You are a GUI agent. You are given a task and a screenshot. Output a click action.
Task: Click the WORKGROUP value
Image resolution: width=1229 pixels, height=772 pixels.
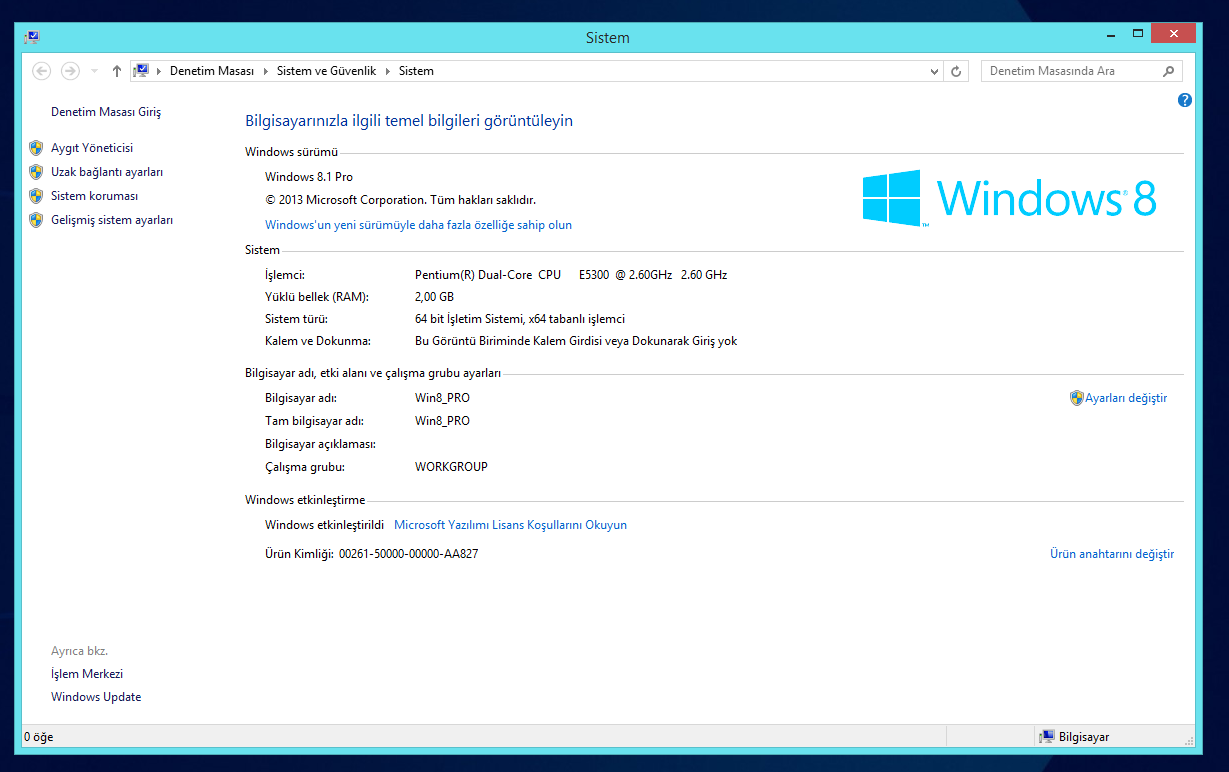click(x=451, y=467)
